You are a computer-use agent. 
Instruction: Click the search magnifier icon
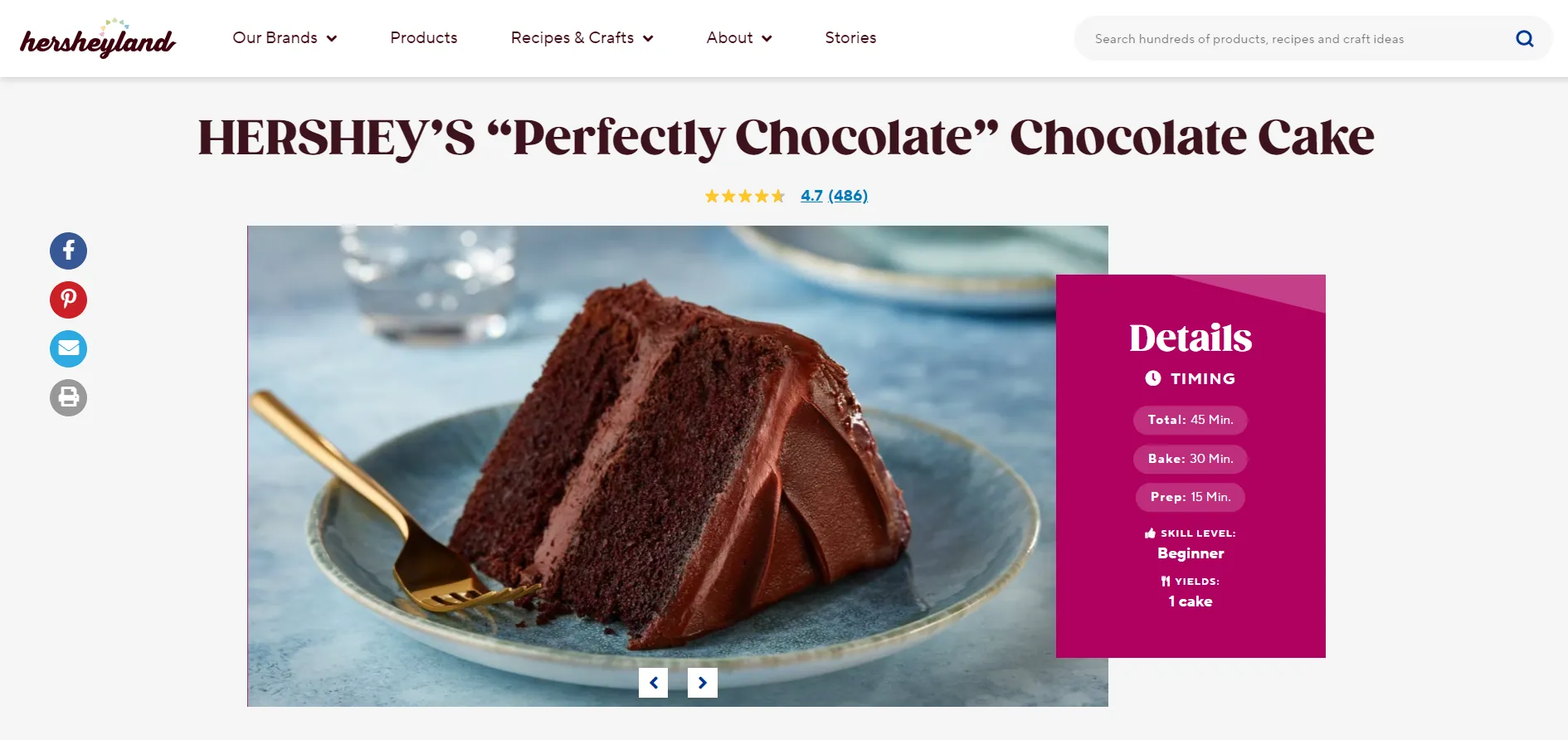(x=1524, y=38)
